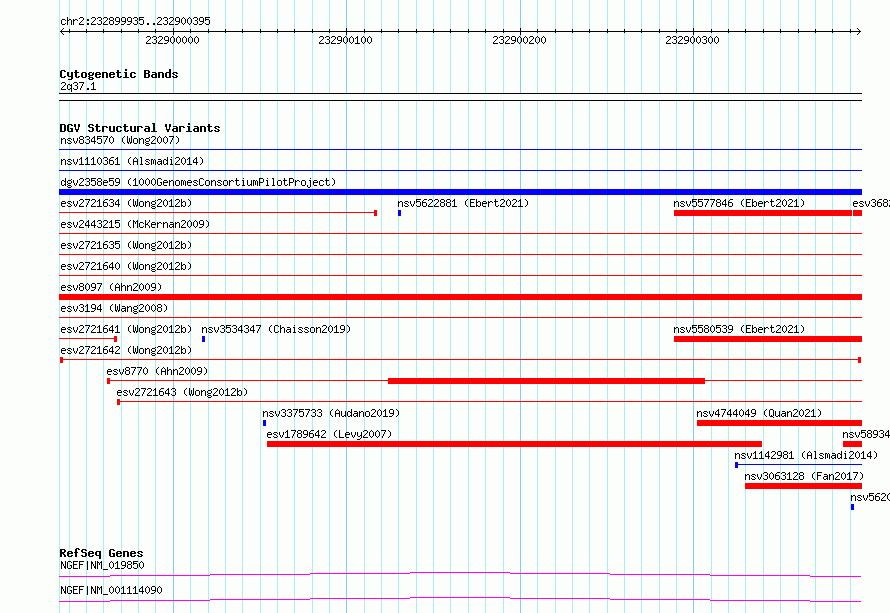Click the ruler's right arrow end

pyautogui.click(x=858, y=32)
